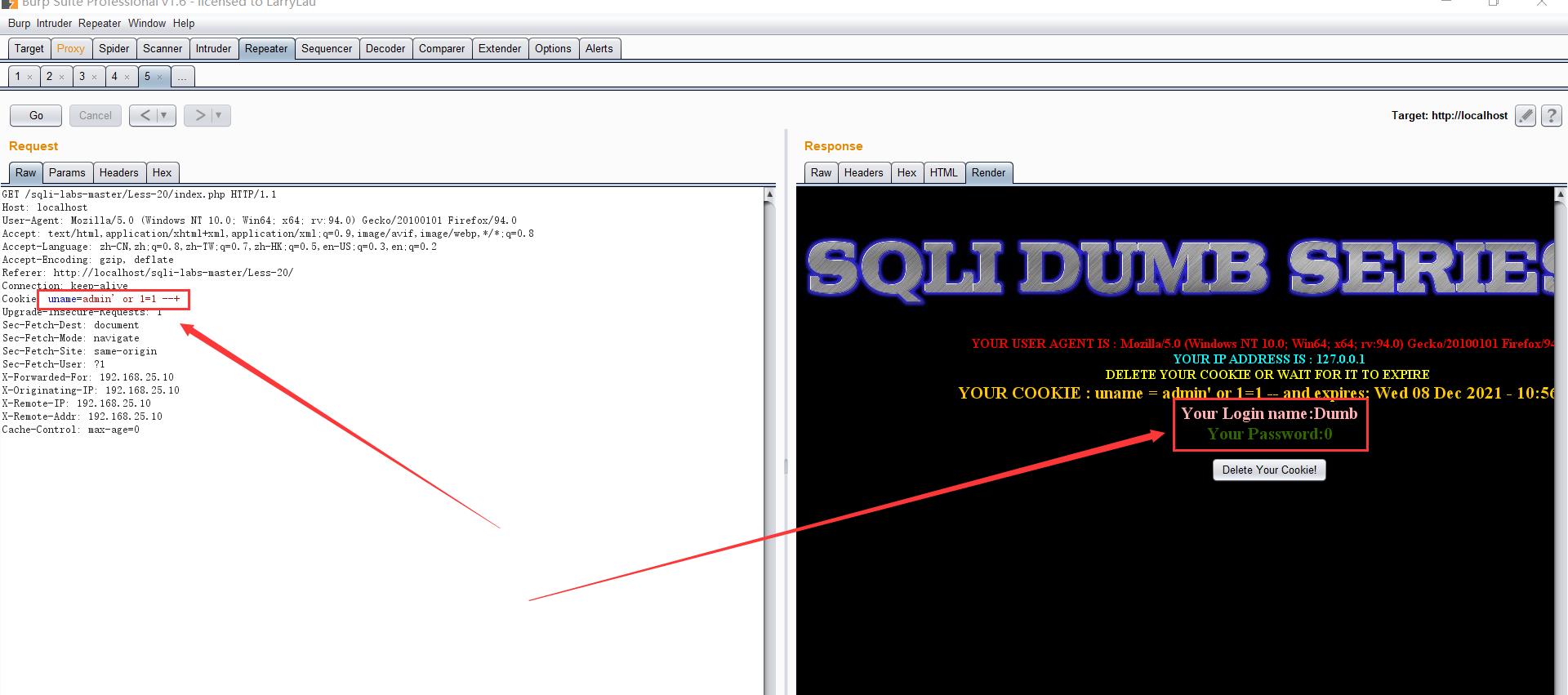Screen dimensions: 1568x695
Task: Click the Referer header line
Action: (x=147, y=273)
